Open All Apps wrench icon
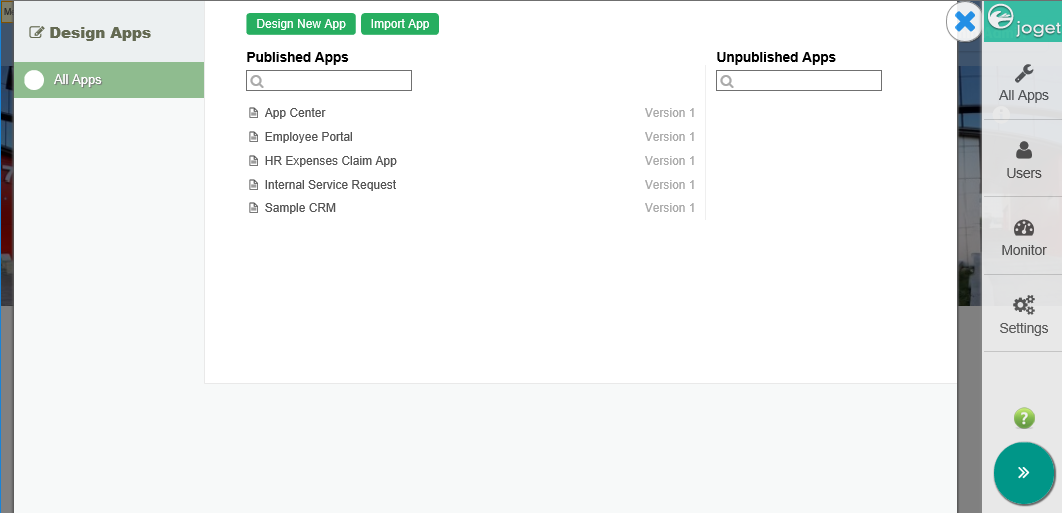The width and height of the screenshot is (1062, 513). 1023,74
